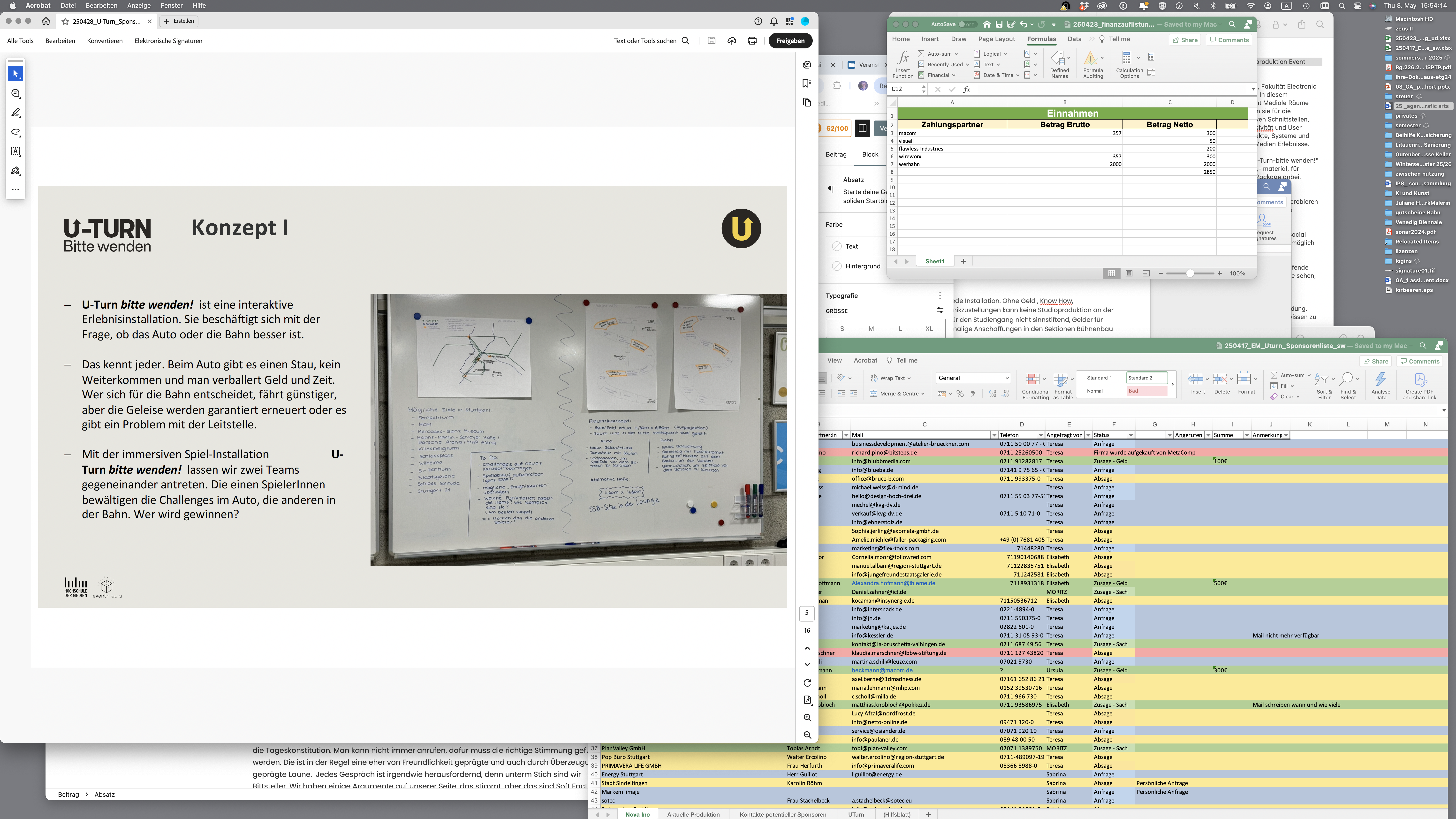Screen dimensions: 1456x819
Task: Open the Datei menu in macOS menu bar
Action: (x=68, y=6)
